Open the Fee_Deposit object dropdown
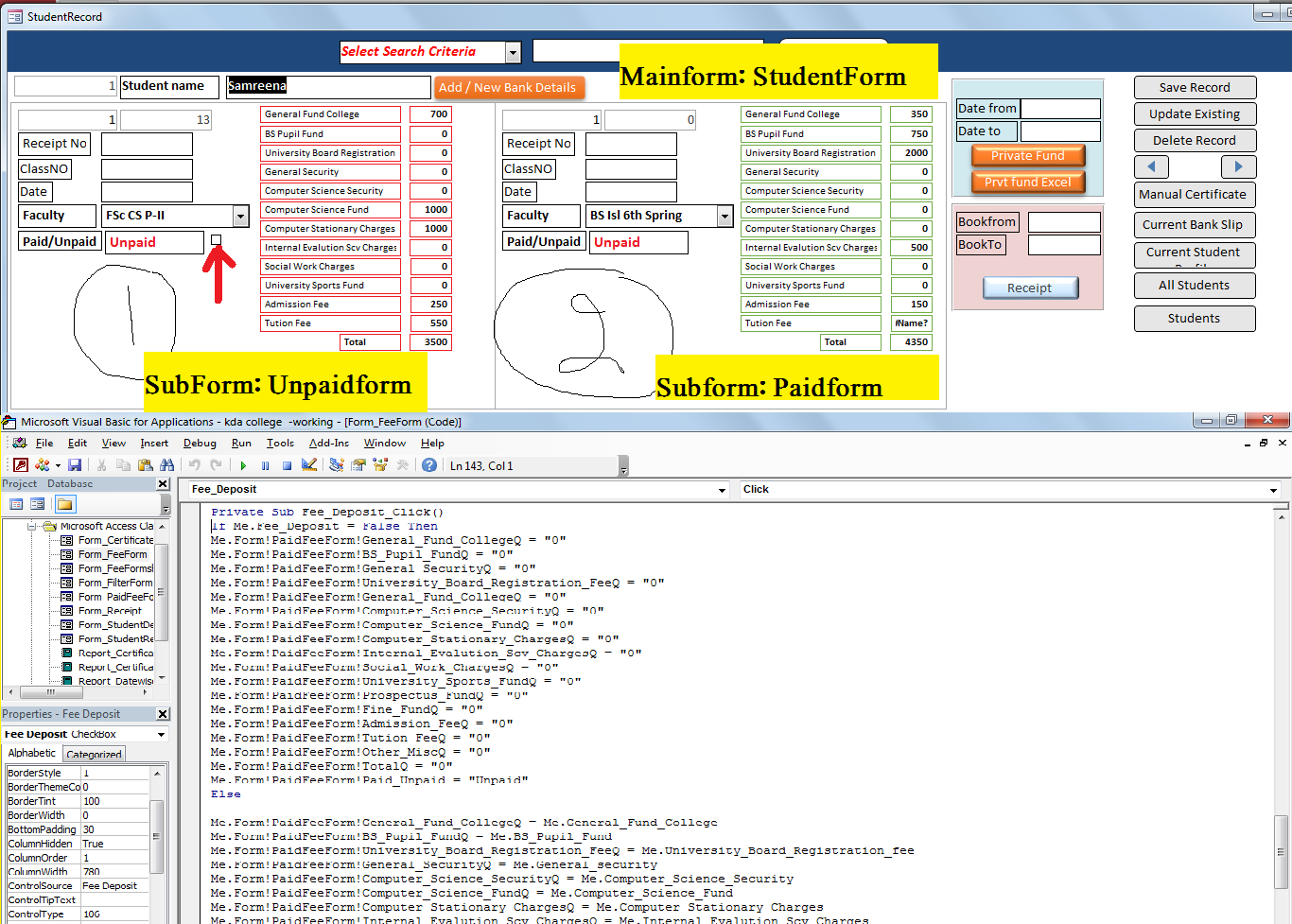 (722, 490)
